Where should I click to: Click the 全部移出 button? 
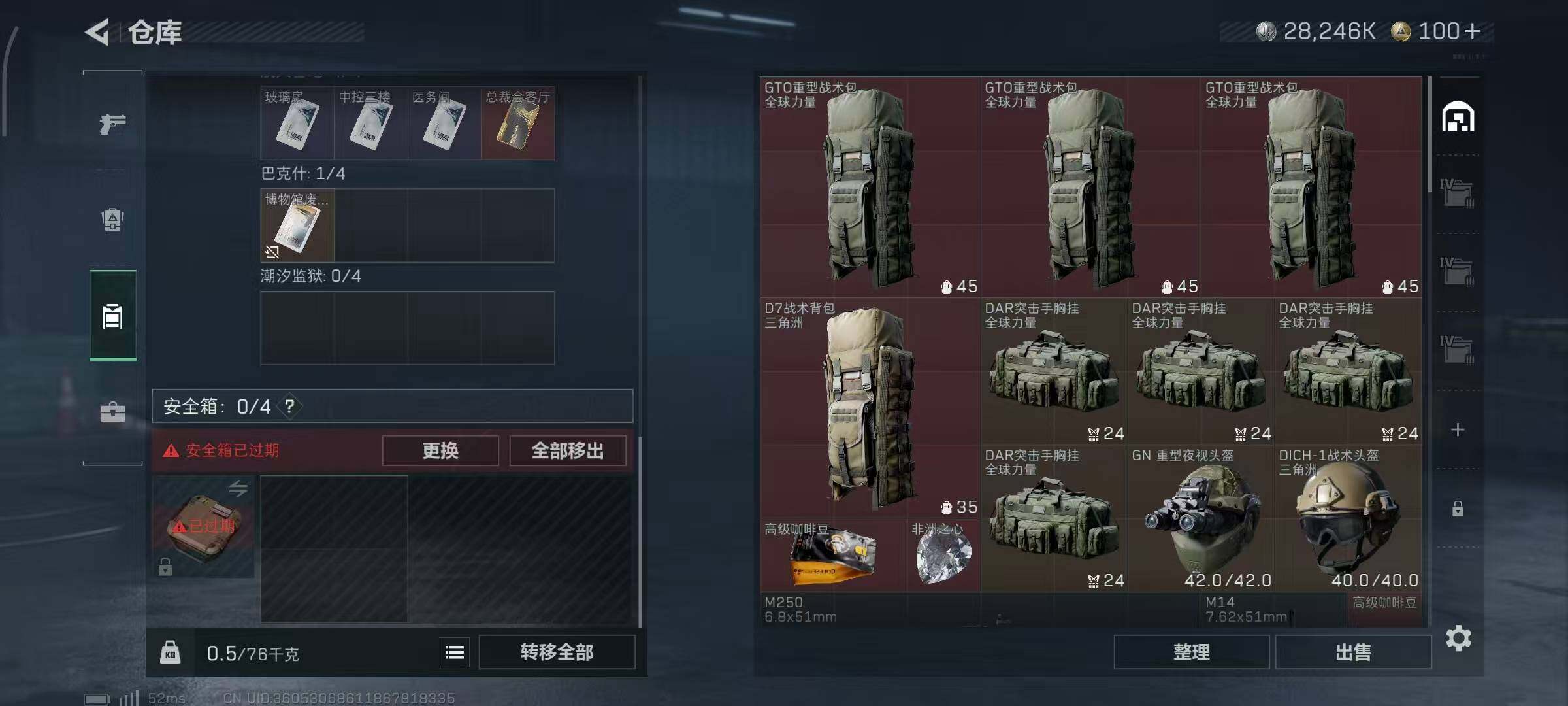point(567,450)
